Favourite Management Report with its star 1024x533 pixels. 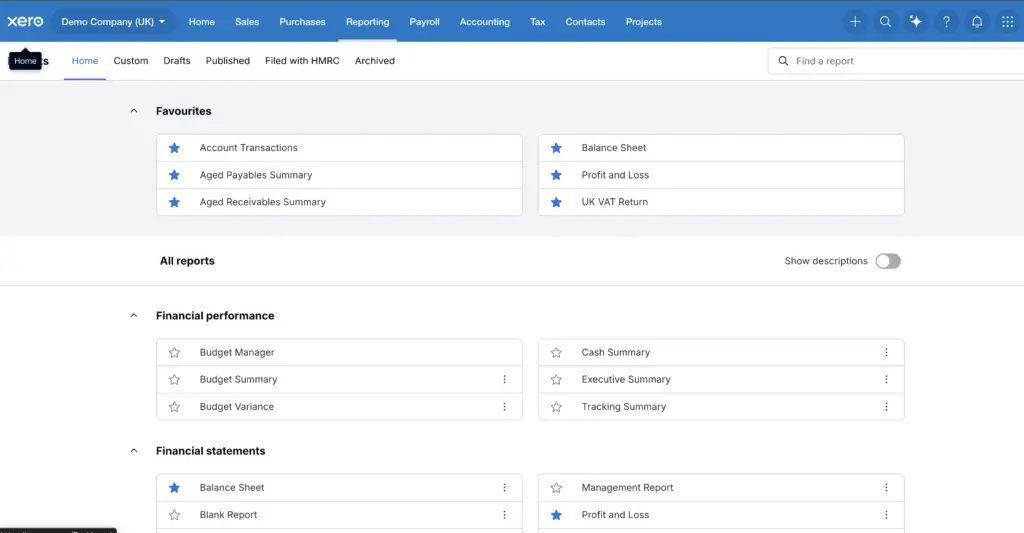tap(556, 487)
